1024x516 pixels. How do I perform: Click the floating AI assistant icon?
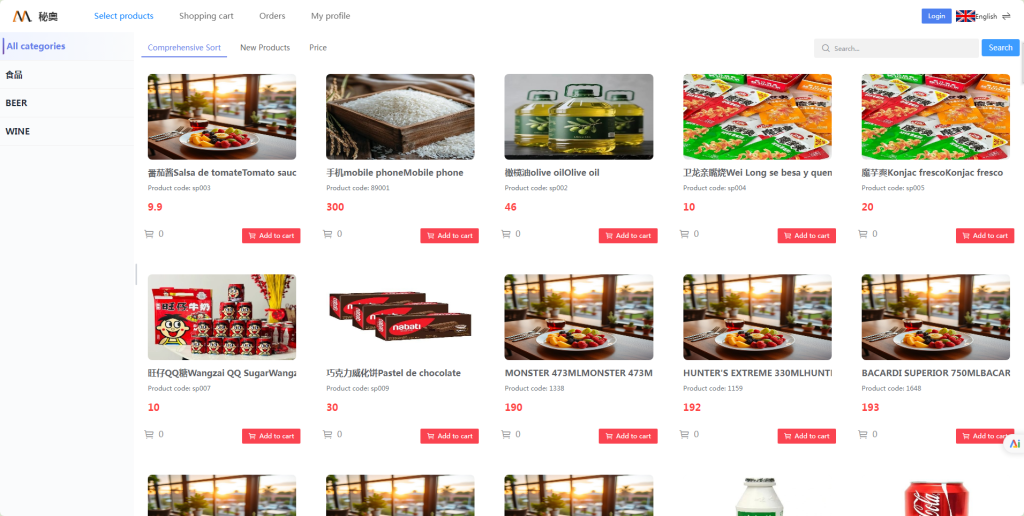coord(1014,443)
